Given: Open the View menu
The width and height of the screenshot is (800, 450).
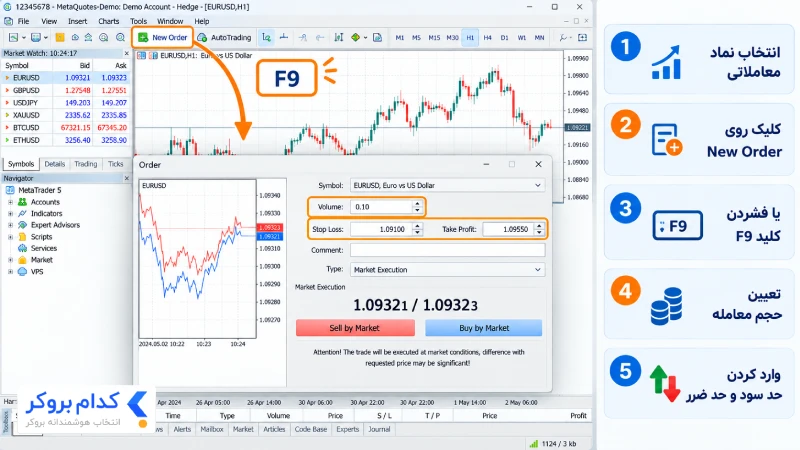Looking at the screenshot, I should (x=49, y=21).
